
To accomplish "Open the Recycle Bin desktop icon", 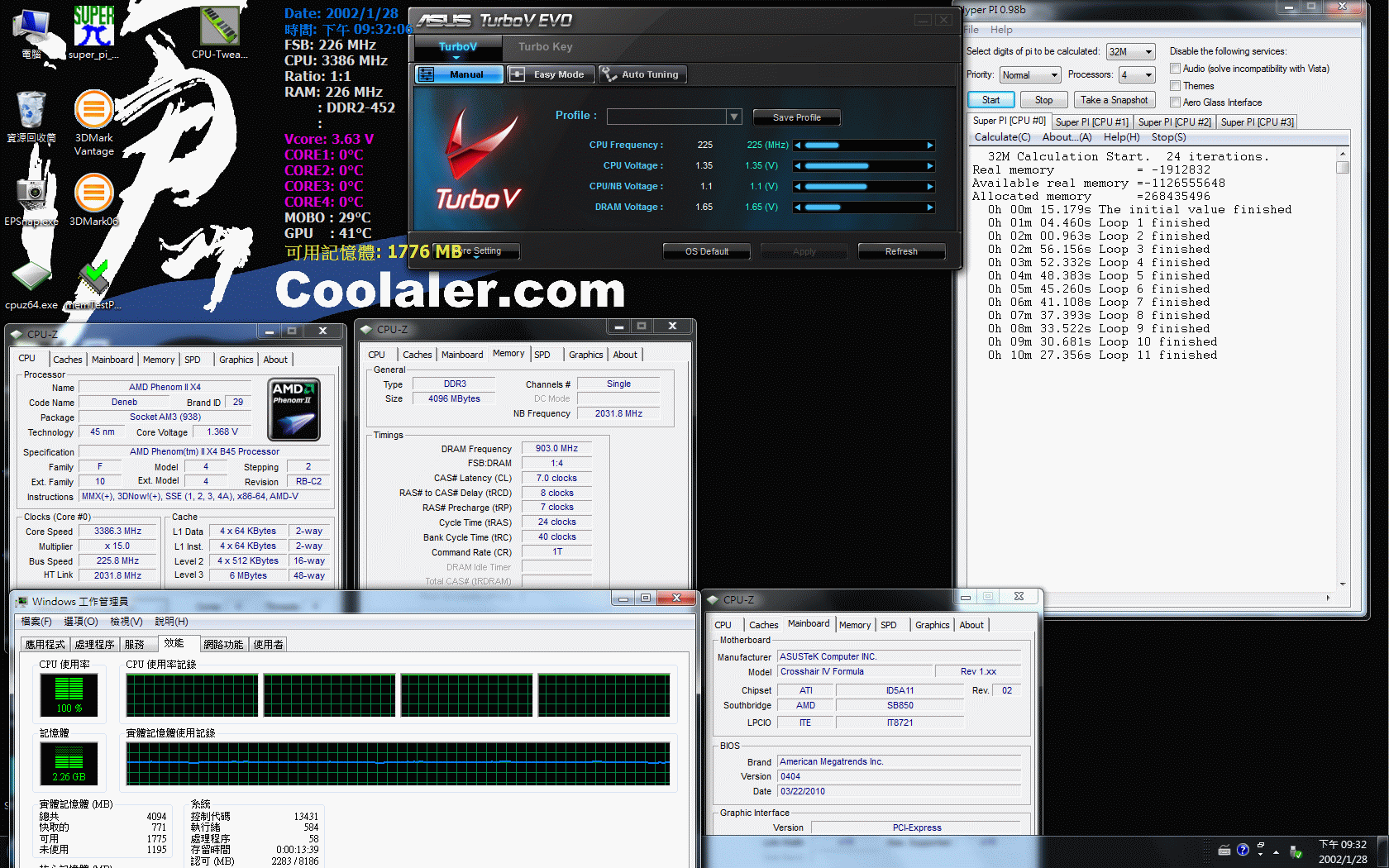I will [31, 110].
